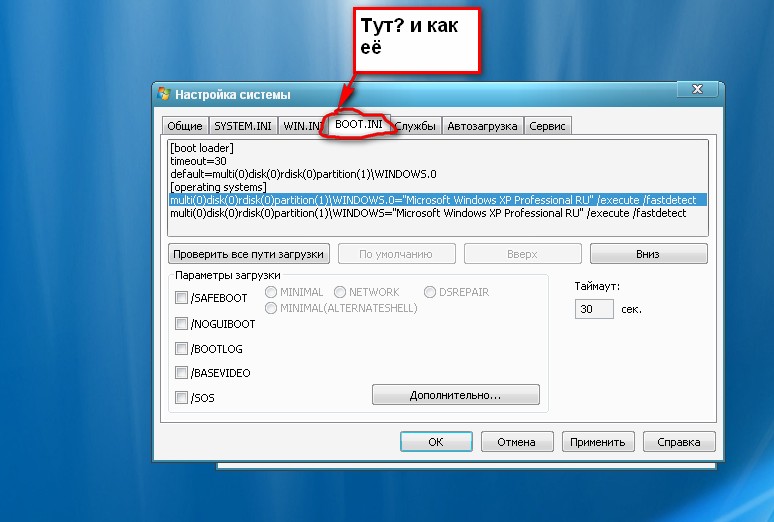Viewport: 774px width, 522px height.
Task: Select the MINIMAL radio button
Action: click(271, 292)
